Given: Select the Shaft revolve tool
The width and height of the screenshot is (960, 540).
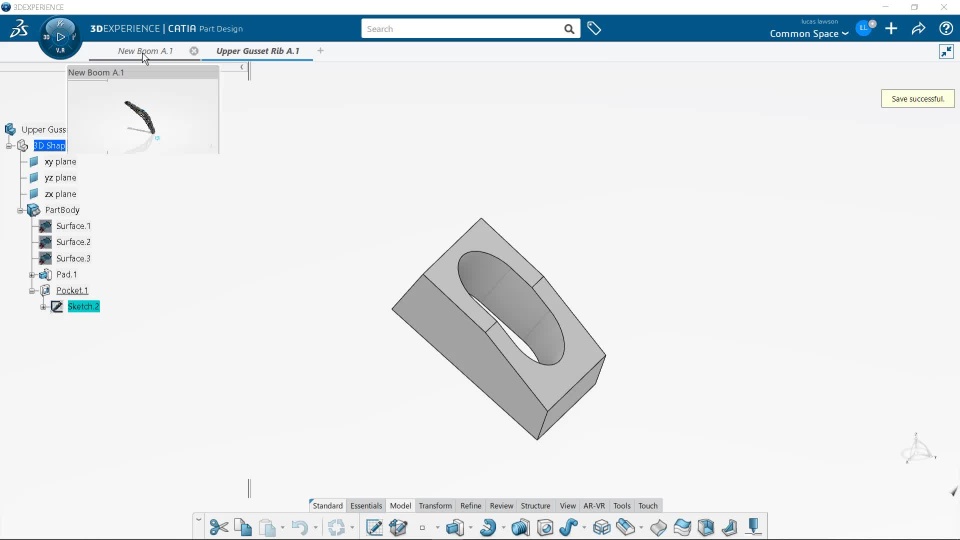Looking at the screenshot, I should 488,527.
